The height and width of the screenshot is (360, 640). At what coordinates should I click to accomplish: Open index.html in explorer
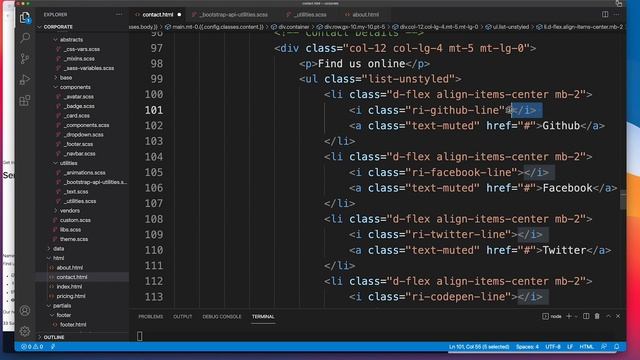pos(69,287)
